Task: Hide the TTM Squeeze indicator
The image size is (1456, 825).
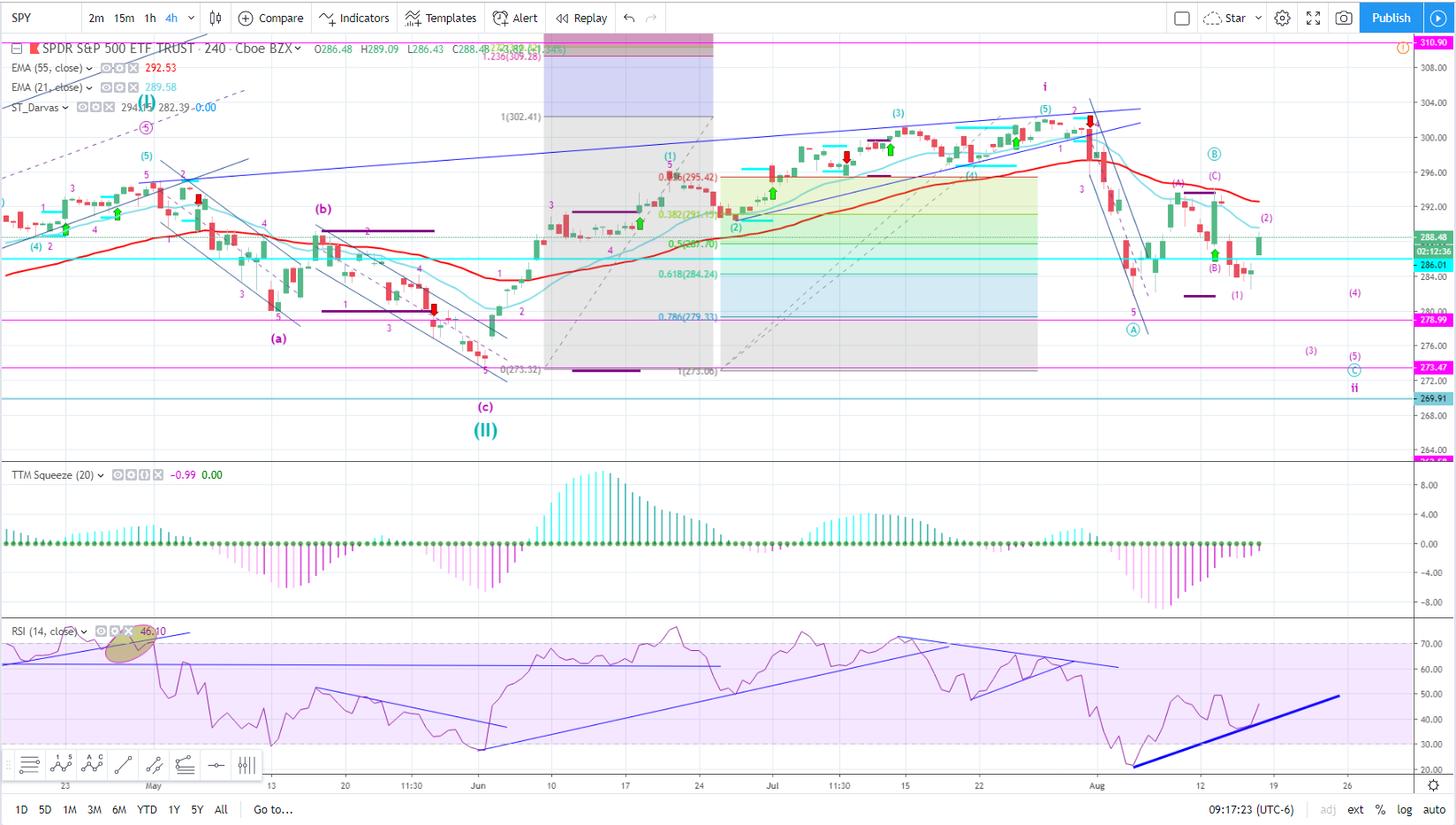Action: click(x=118, y=474)
